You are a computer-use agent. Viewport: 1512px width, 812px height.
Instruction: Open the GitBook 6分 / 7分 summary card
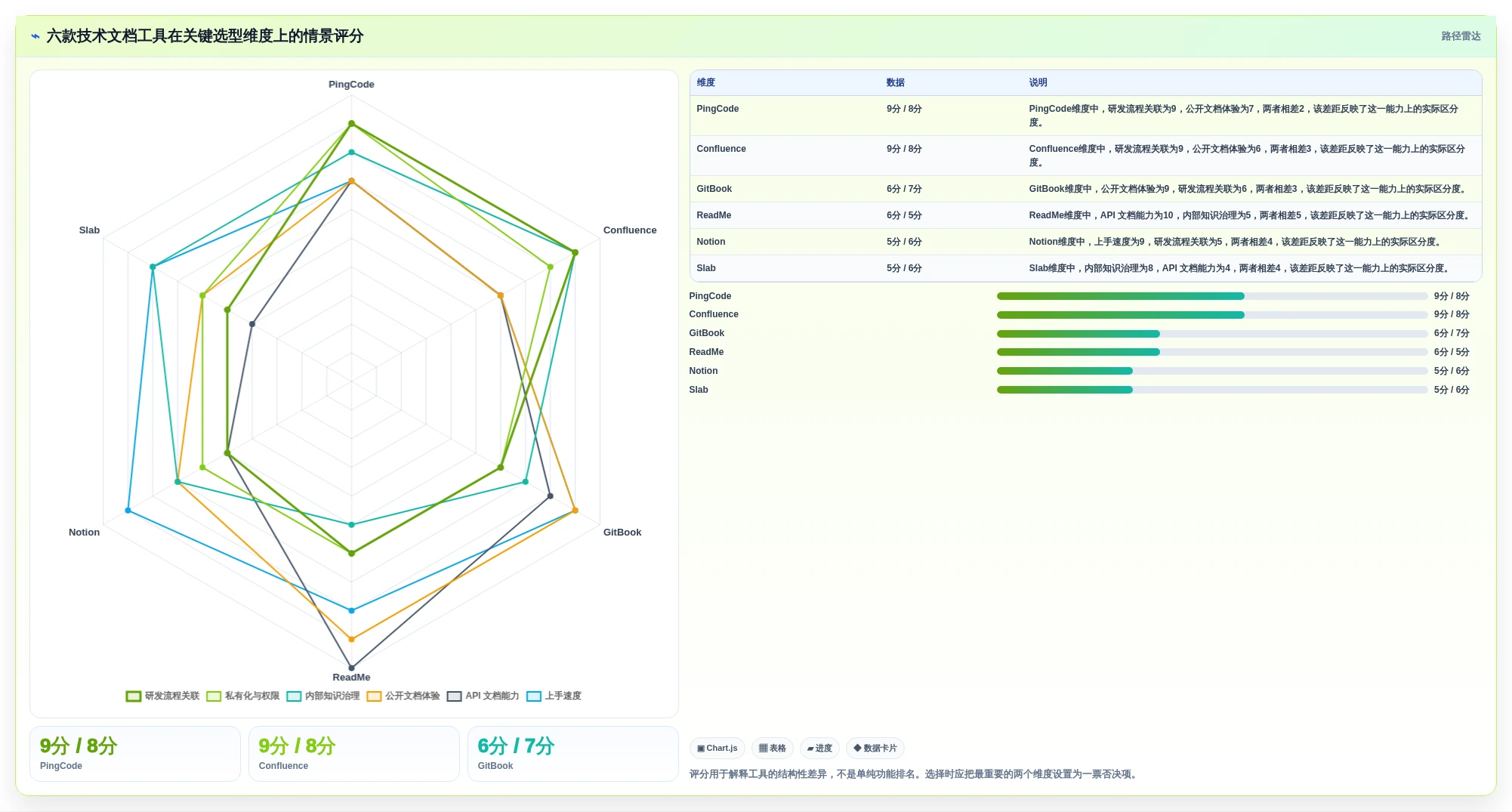[573, 754]
